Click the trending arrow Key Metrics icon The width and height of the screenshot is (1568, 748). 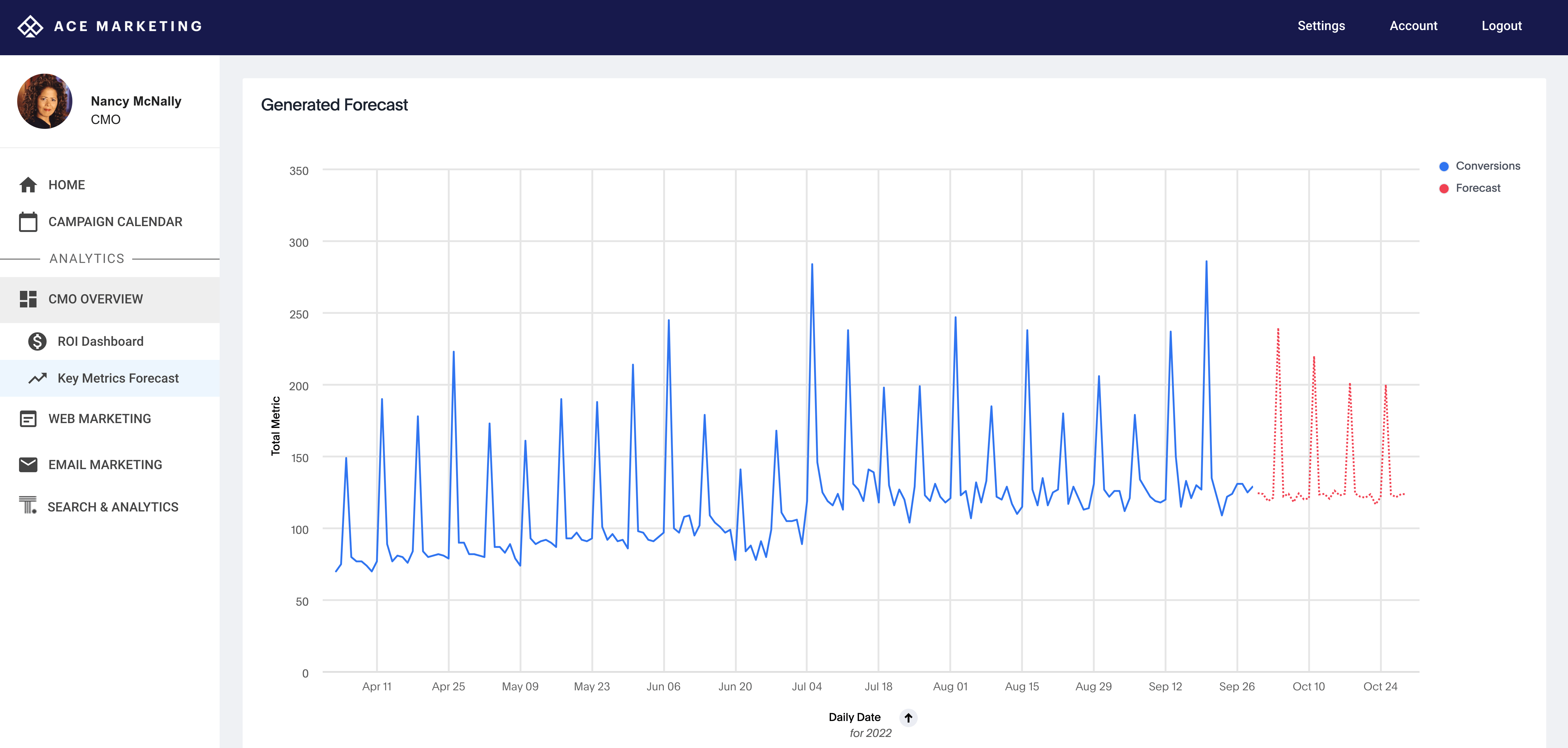click(37, 379)
